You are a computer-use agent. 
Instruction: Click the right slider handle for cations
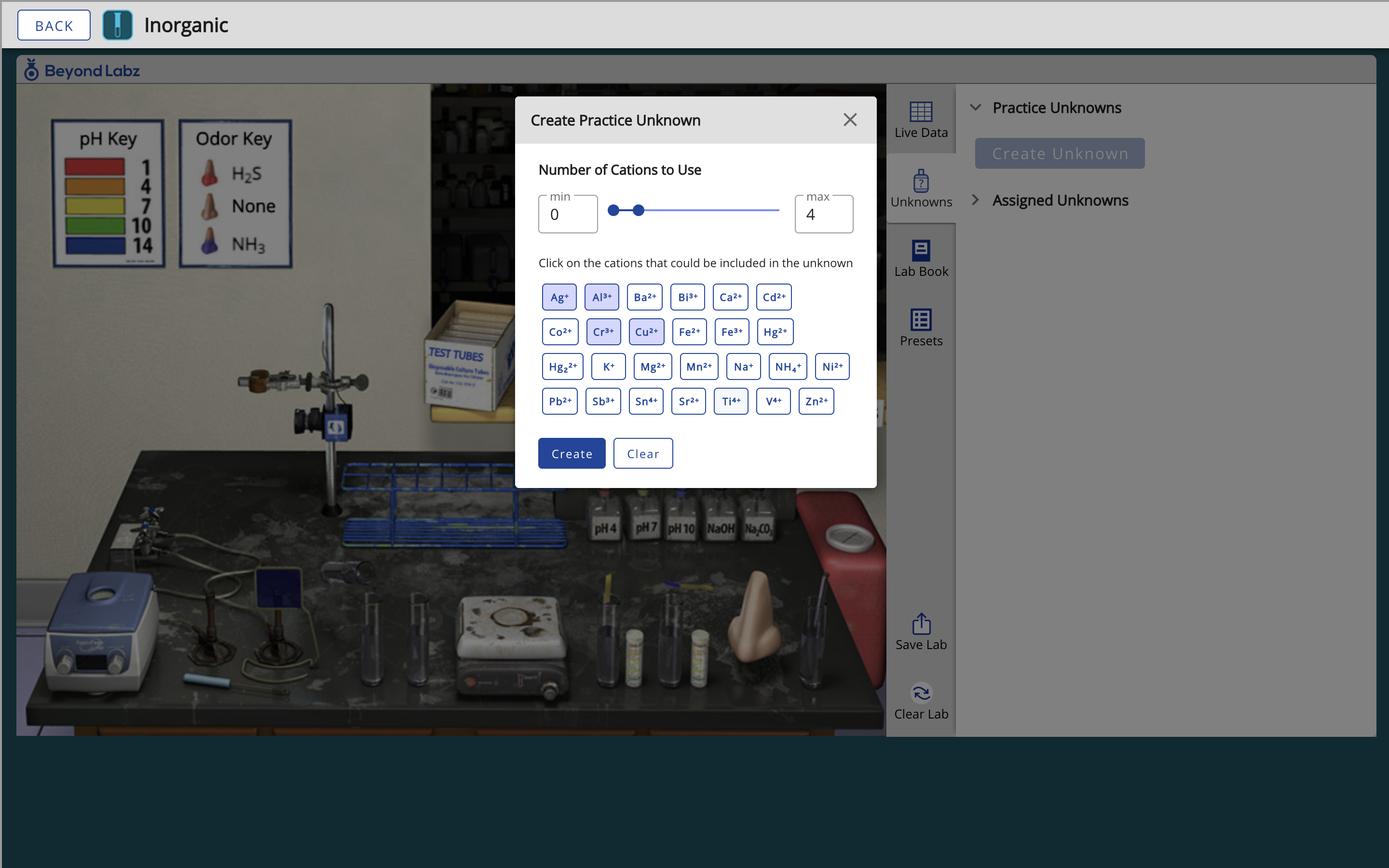pyautogui.click(x=638, y=210)
